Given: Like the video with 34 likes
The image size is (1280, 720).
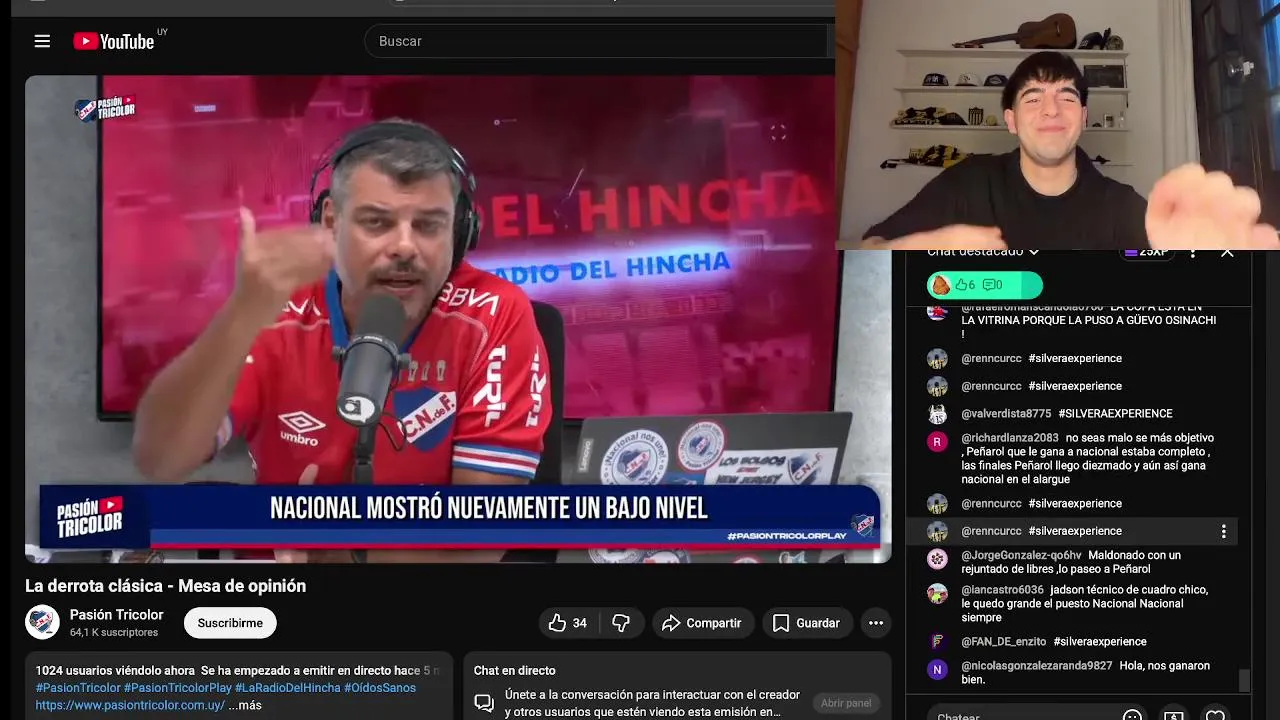Looking at the screenshot, I should pyautogui.click(x=568, y=623).
